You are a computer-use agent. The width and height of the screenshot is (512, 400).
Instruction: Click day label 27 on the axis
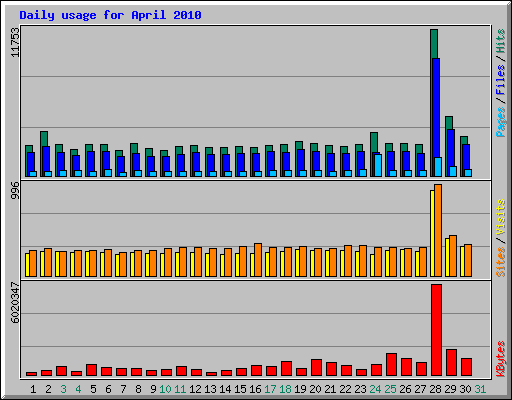pyautogui.click(x=420, y=389)
